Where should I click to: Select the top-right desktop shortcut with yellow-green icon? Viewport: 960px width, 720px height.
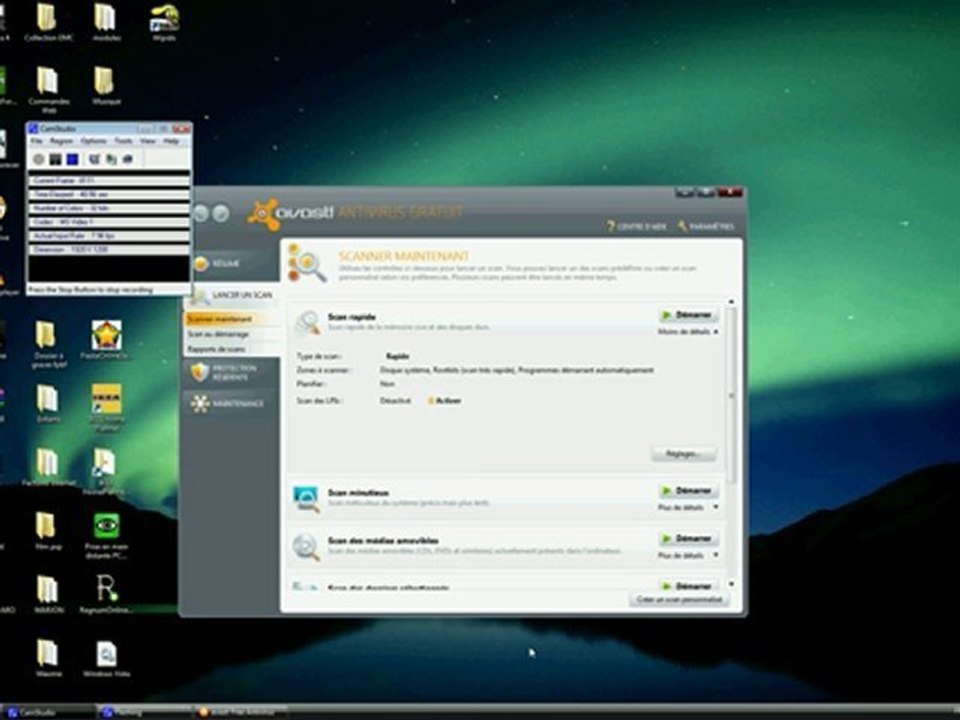[x=164, y=23]
